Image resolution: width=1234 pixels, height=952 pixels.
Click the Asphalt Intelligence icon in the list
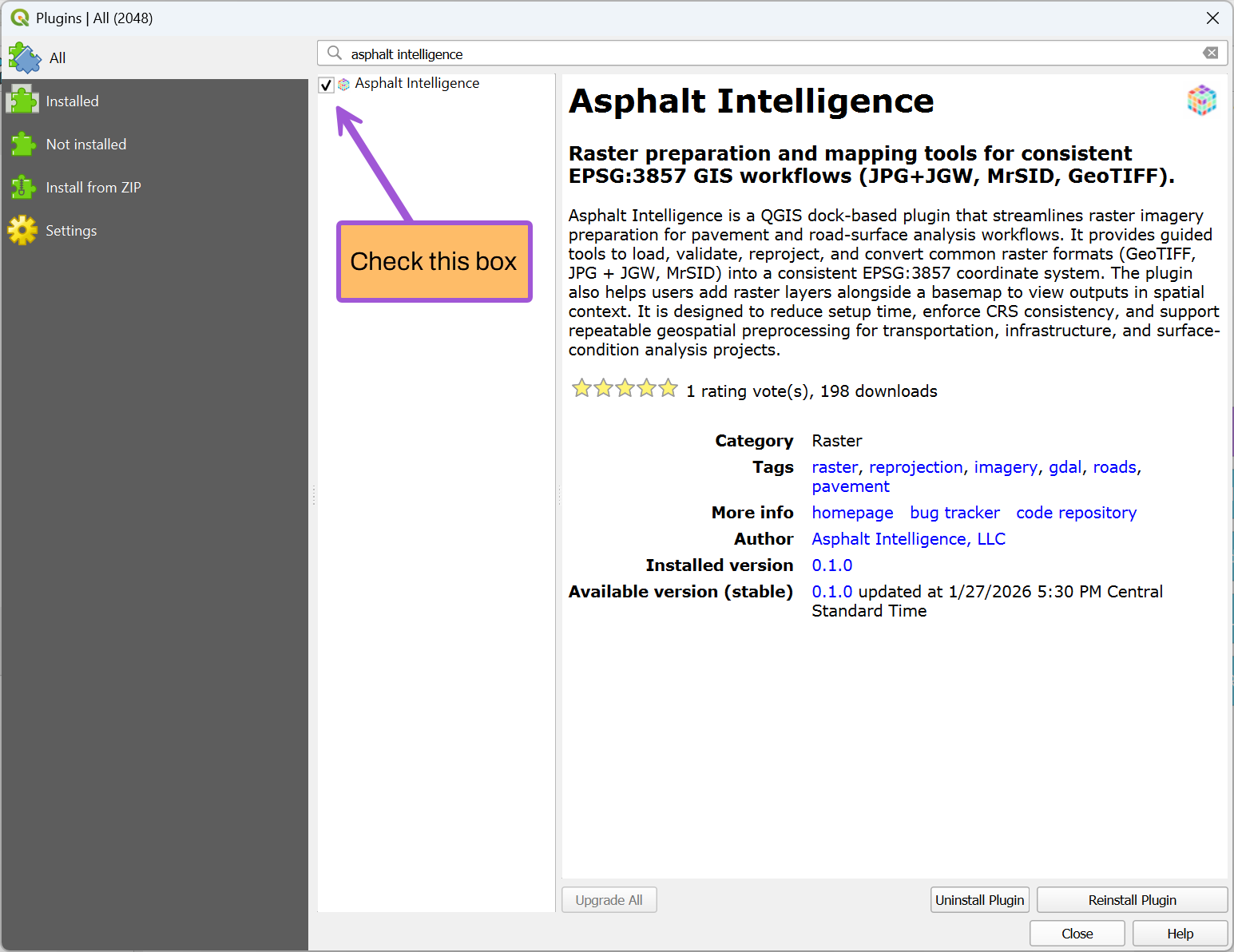(343, 84)
